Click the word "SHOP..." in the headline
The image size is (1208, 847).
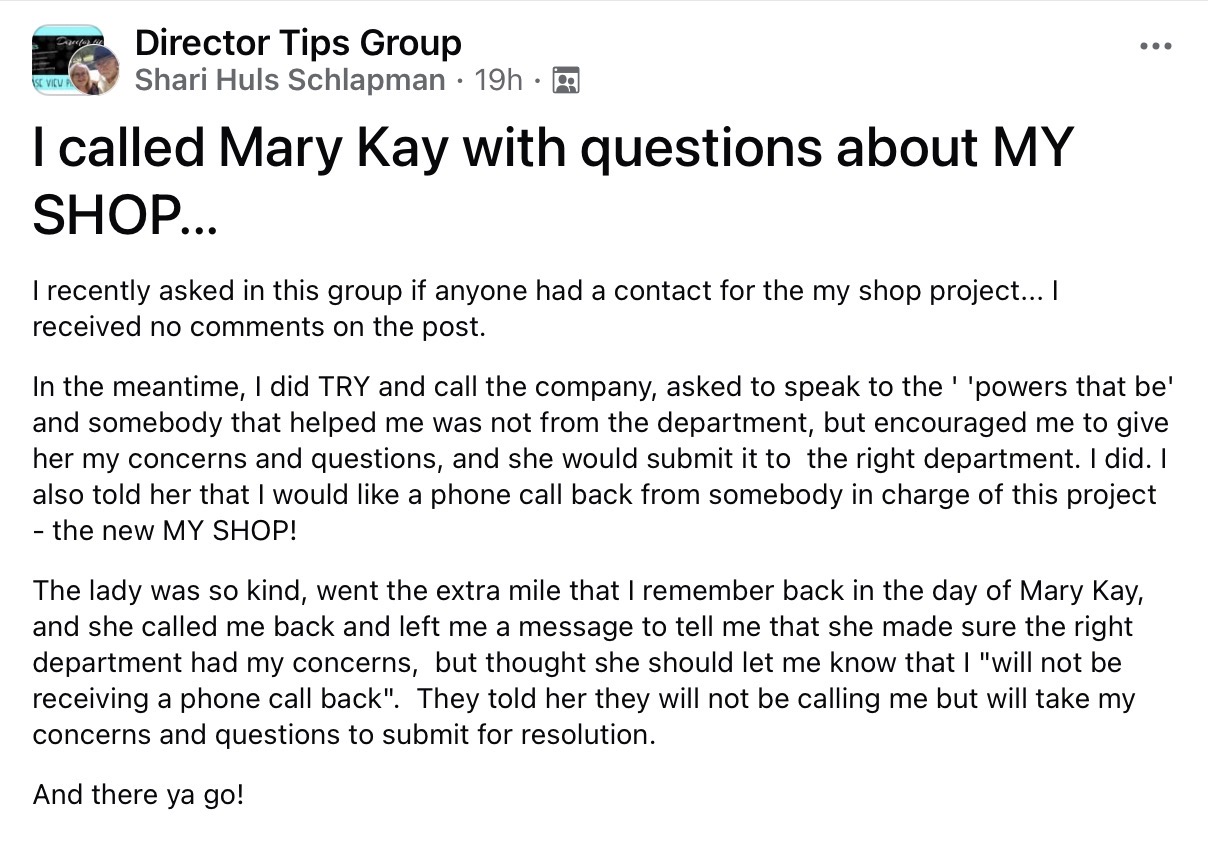click(124, 215)
